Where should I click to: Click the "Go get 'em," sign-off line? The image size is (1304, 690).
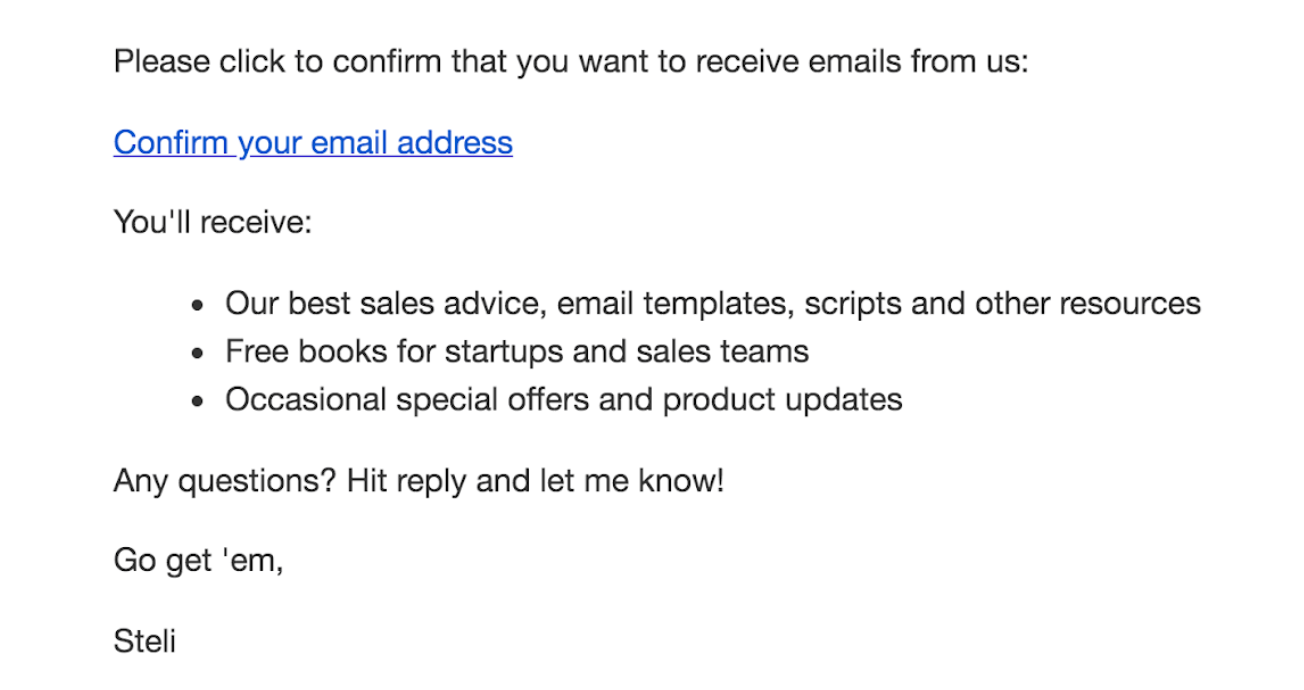[x=199, y=560]
